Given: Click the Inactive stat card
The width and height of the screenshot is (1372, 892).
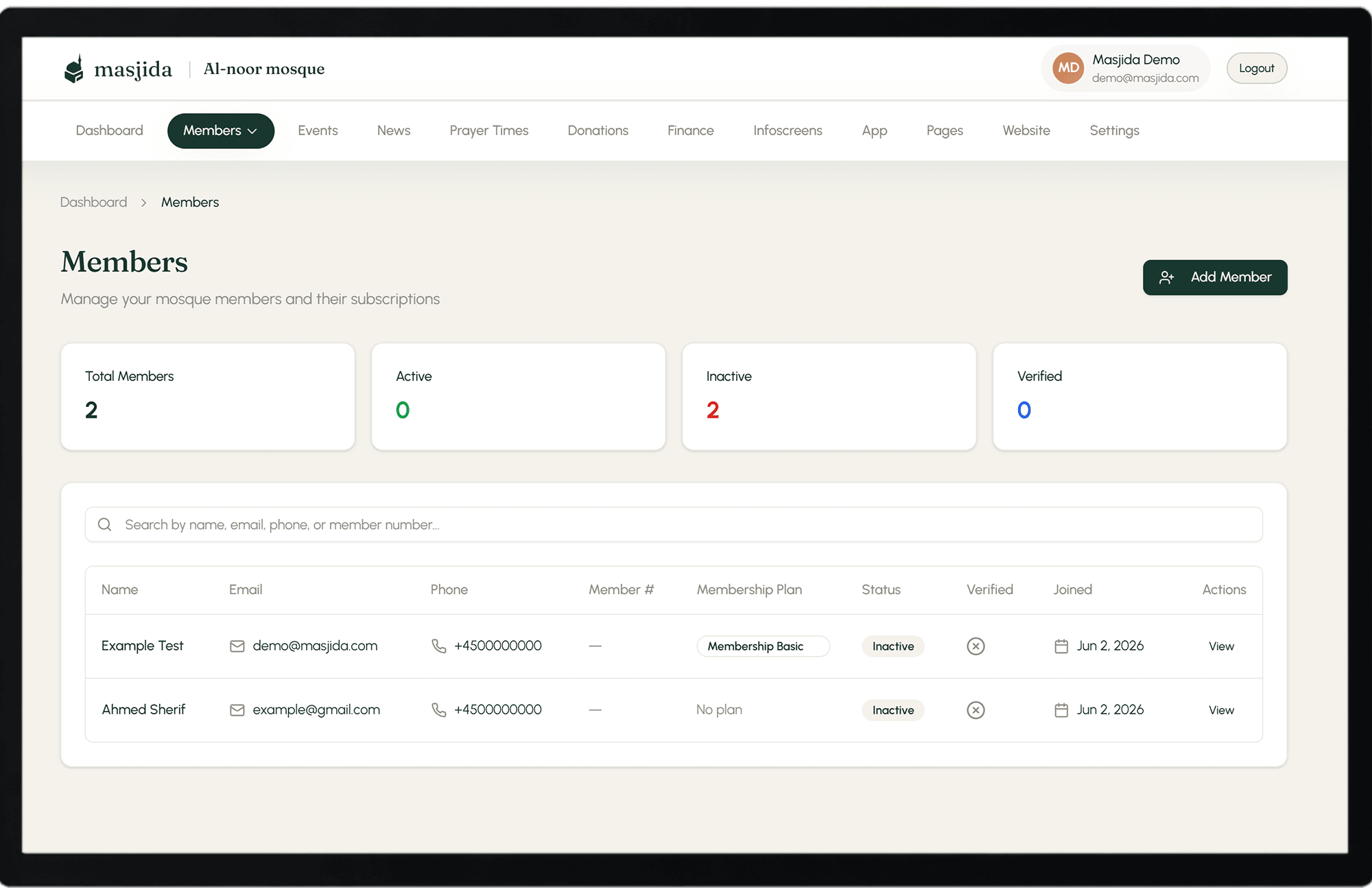Looking at the screenshot, I should pos(829,397).
